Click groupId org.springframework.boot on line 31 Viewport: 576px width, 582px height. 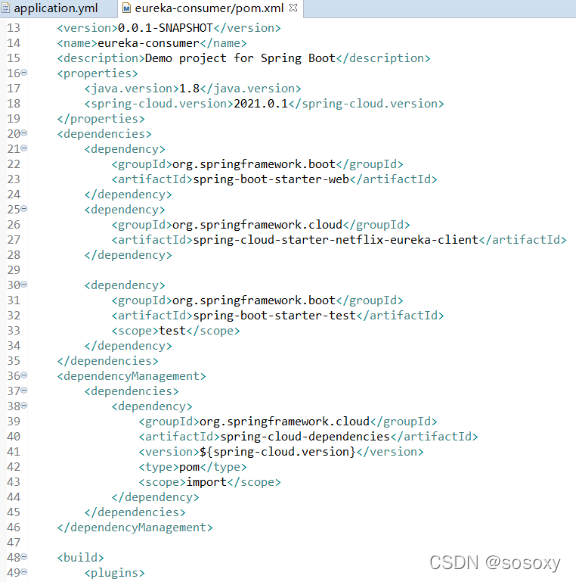(254, 301)
